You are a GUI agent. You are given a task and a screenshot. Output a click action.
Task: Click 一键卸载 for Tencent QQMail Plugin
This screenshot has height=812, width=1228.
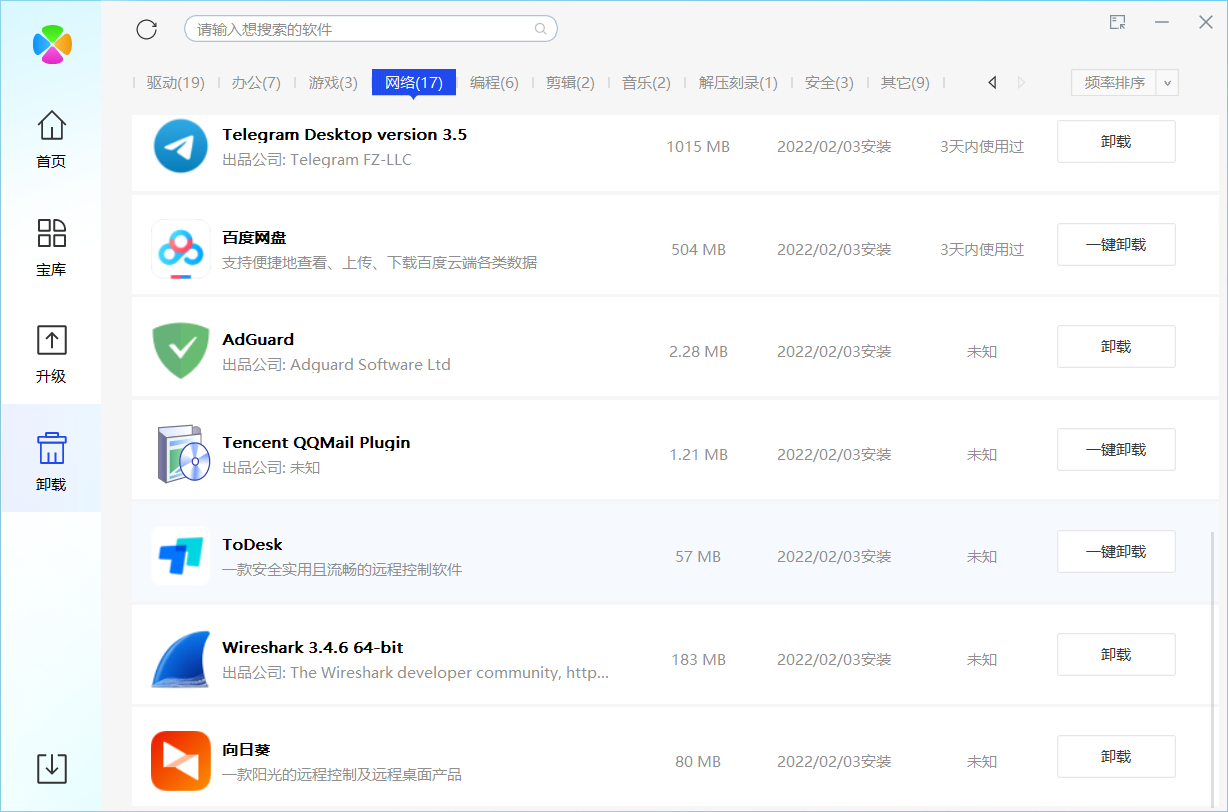click(1116, 449)
